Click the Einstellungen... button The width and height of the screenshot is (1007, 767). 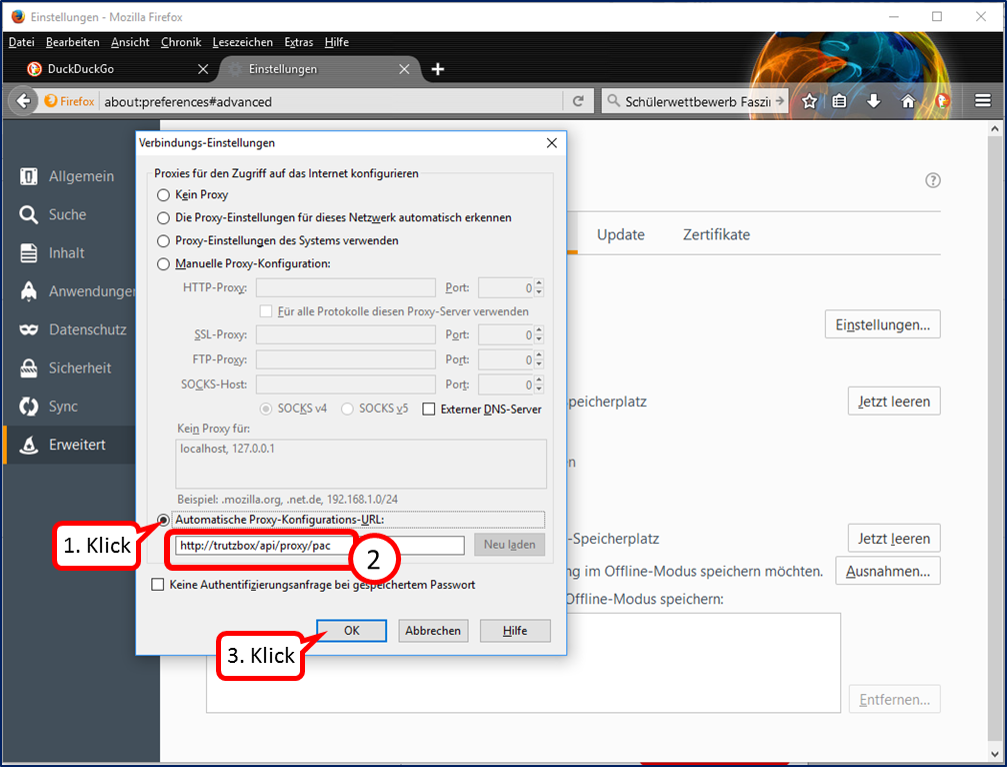pos(882,324)
